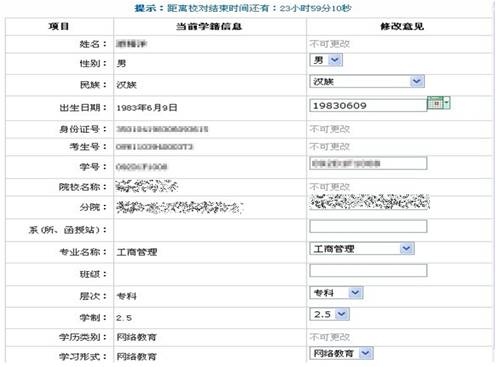Click the 院校名称： row label
The width and height of the screenshot is (496, 367).
[83, 187]
